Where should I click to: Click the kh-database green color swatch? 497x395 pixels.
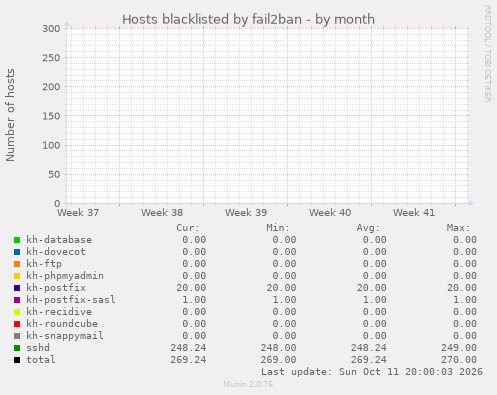click(x=17, y=240)
